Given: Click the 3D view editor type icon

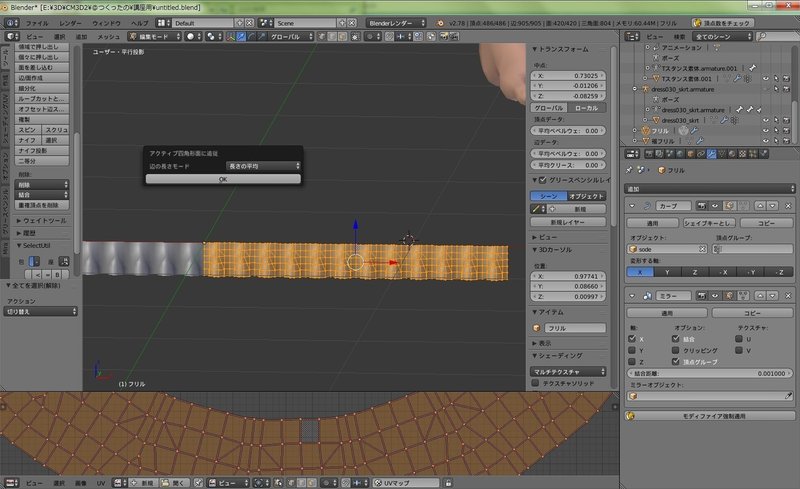Looking at the screenshot, I should [12, 36].
